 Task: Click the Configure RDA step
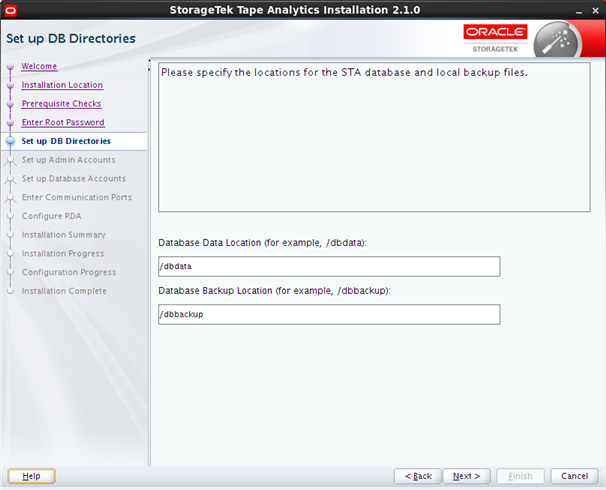(51, 216)
